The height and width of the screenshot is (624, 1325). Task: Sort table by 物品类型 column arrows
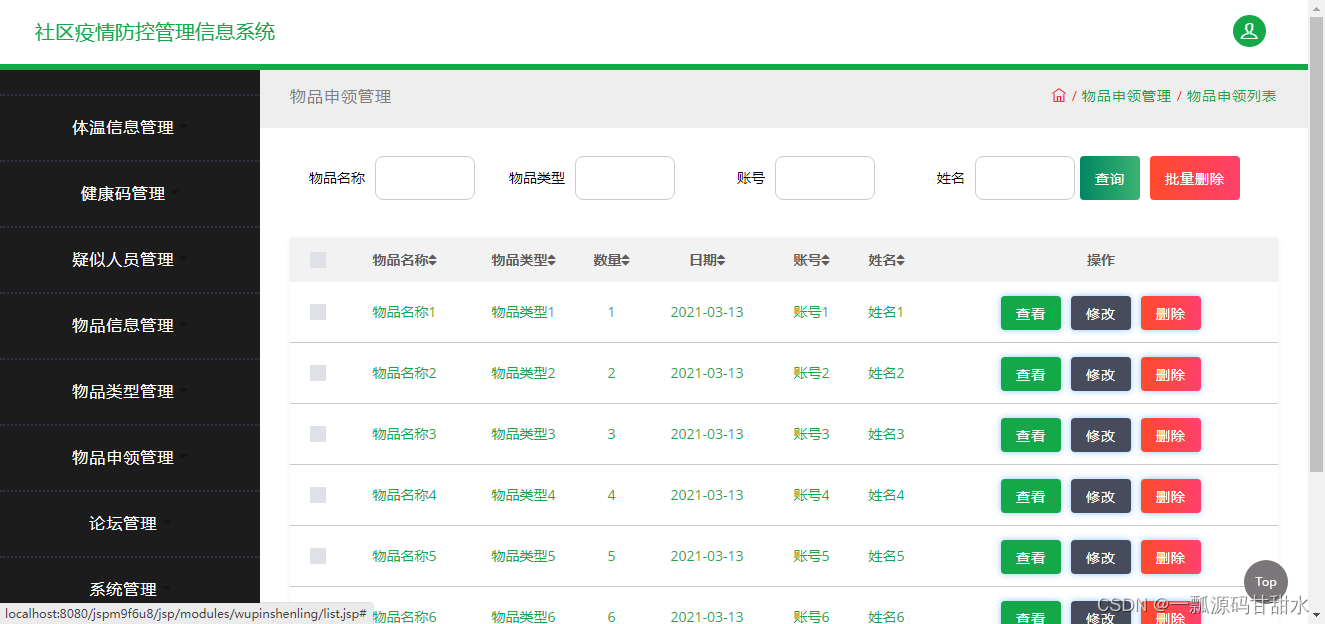[x=552, y=260]
